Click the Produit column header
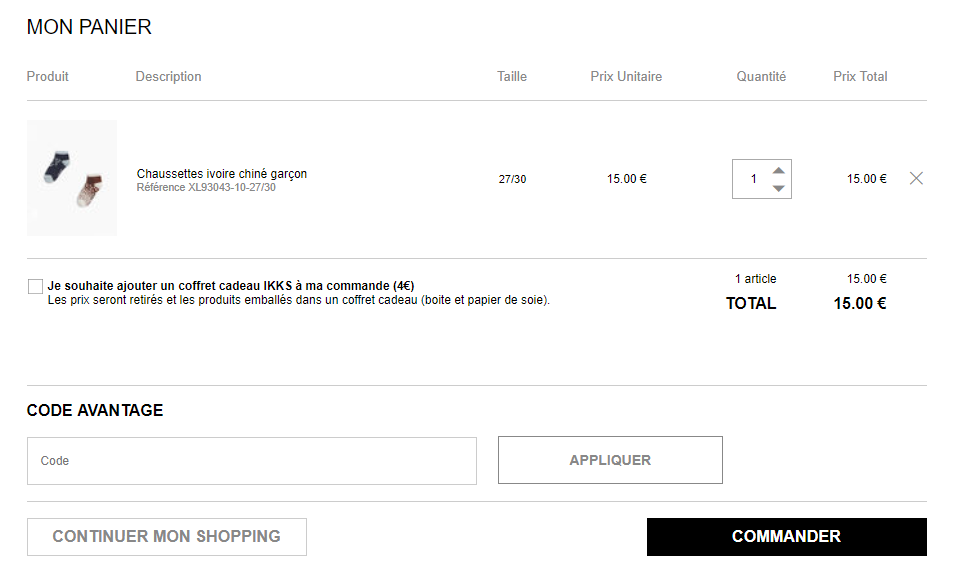The height and width of the screenshot is (584, 964). (47, 76)
